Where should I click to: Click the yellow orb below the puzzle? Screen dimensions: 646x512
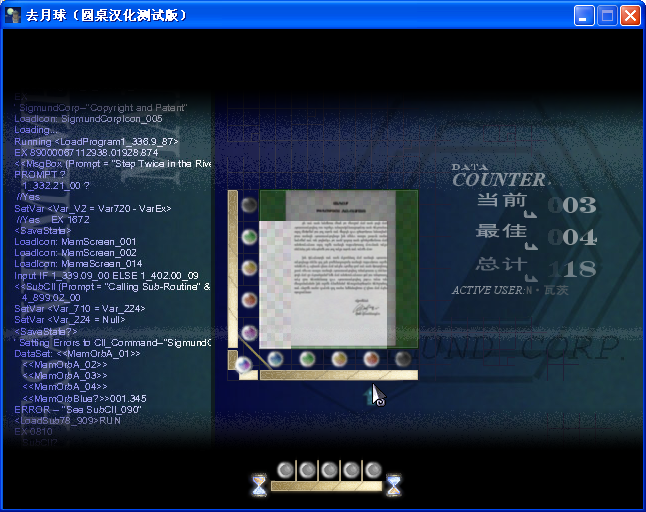click(x=339, y=359)
